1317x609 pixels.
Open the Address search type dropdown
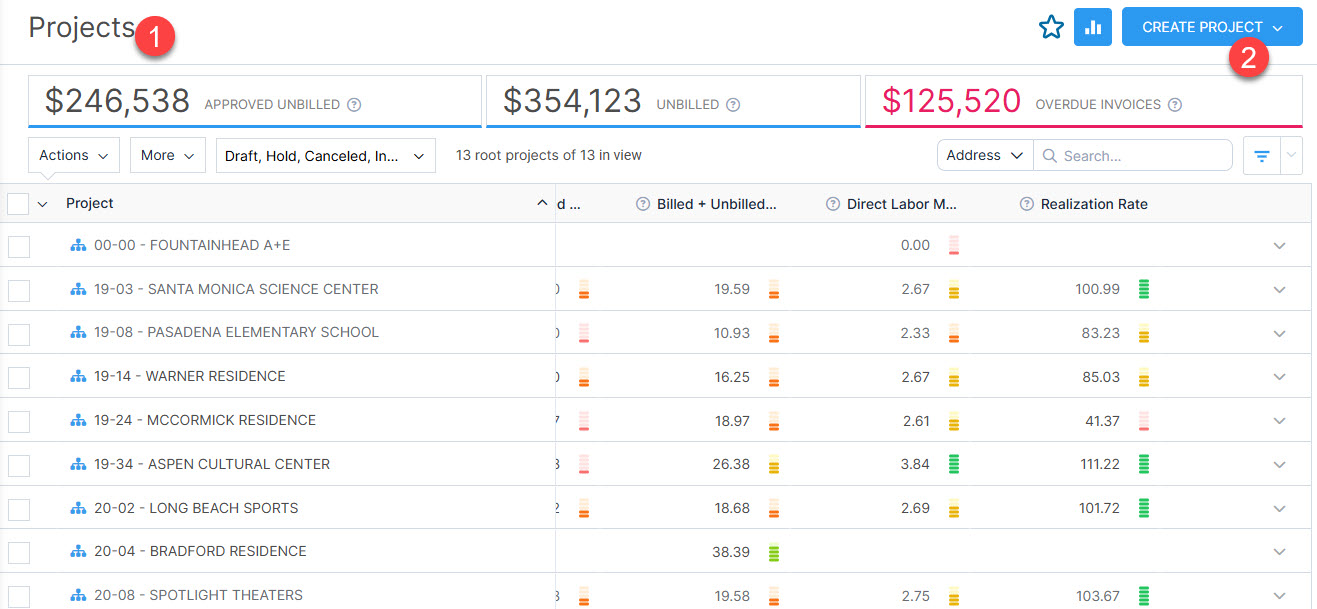984,155
